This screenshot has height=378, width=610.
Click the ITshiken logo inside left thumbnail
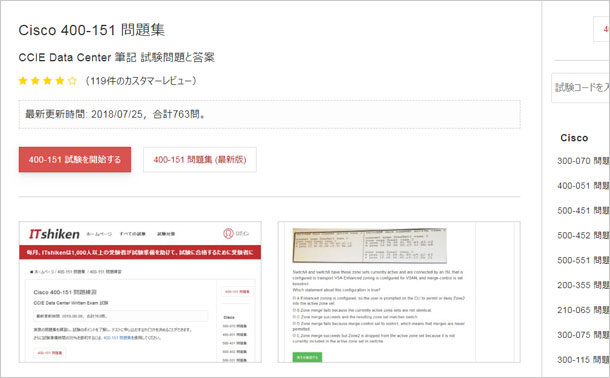pyautogui.click(x=54, y=234)
